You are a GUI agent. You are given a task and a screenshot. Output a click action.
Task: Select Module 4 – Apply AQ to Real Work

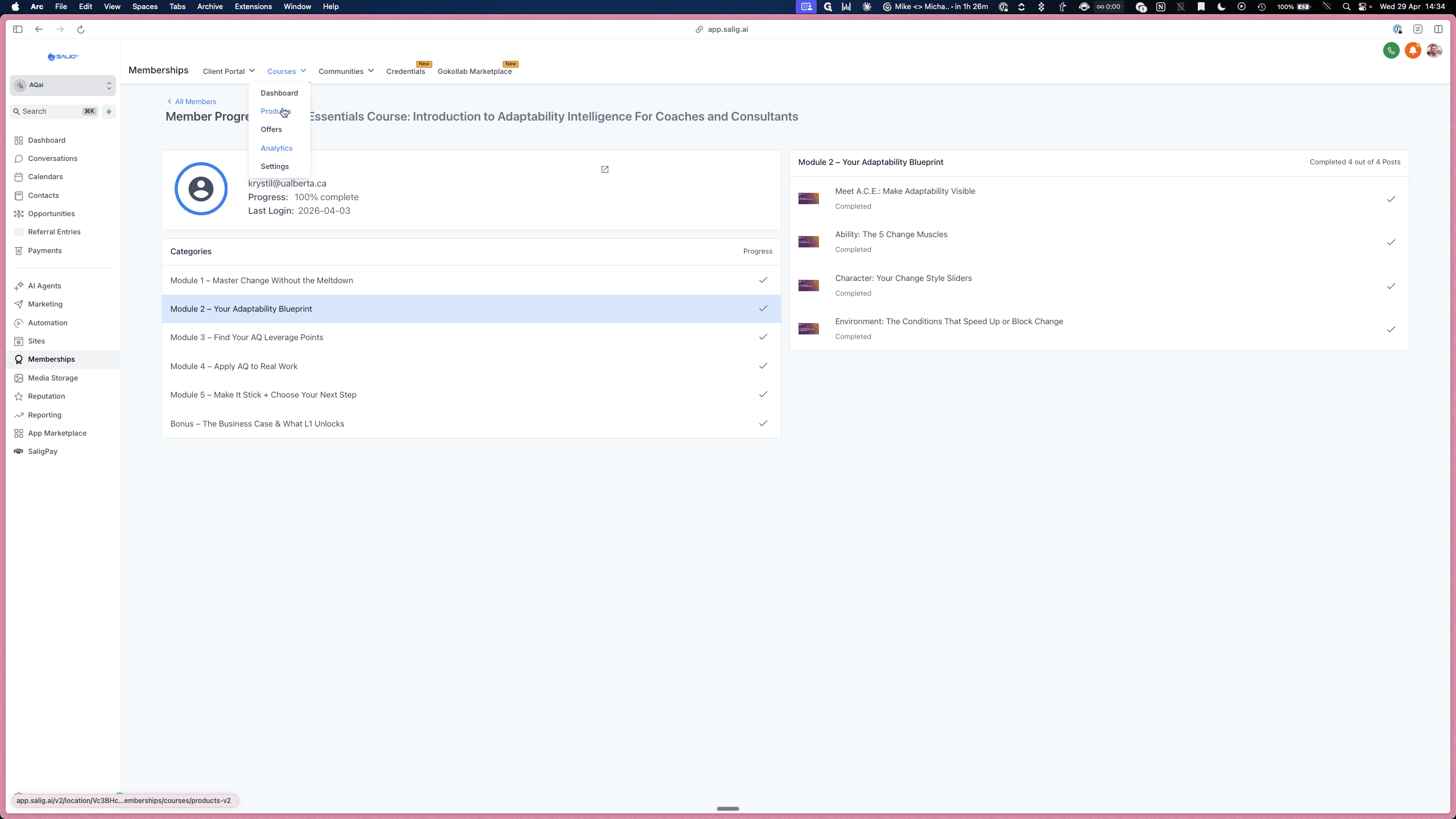[471, 366]
